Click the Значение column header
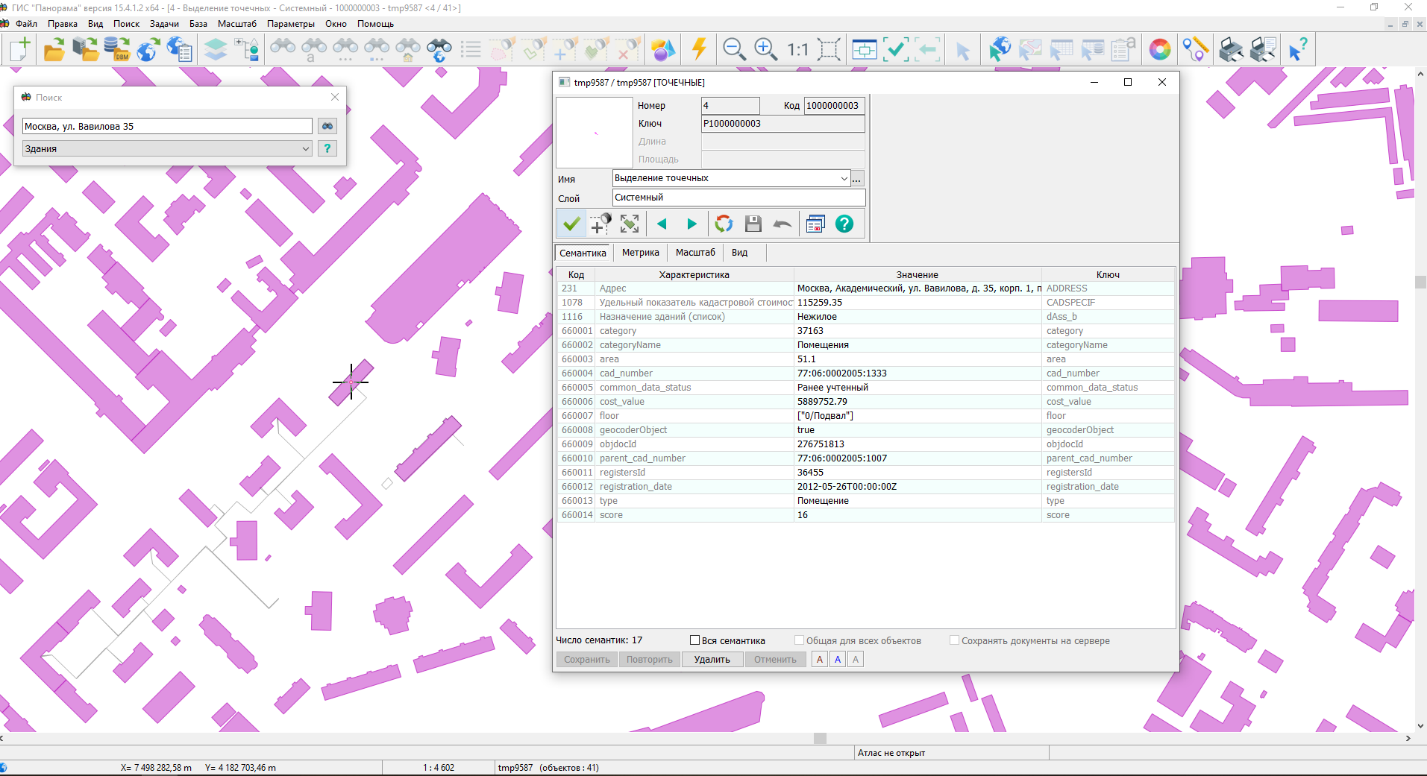1427x776 pixels. 917,274
